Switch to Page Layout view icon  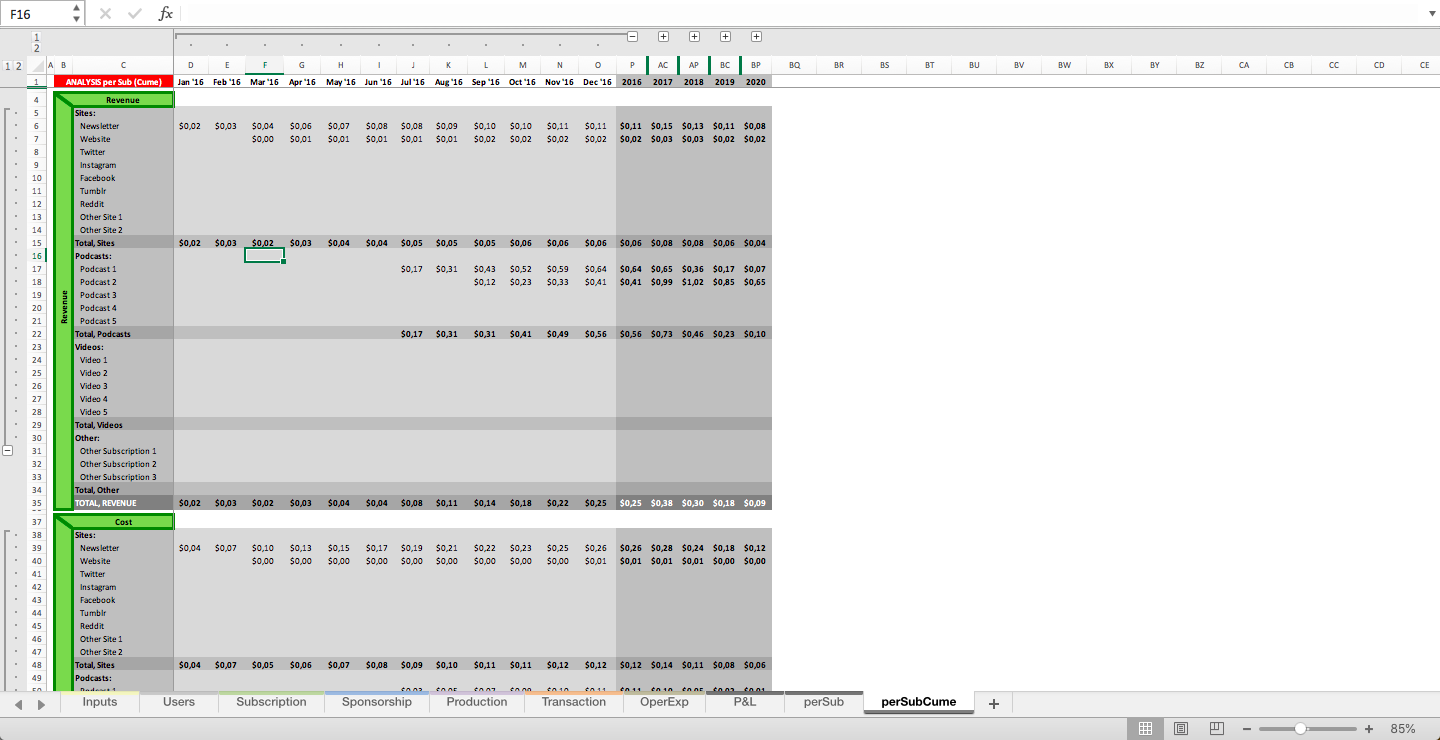(1181, 728)
